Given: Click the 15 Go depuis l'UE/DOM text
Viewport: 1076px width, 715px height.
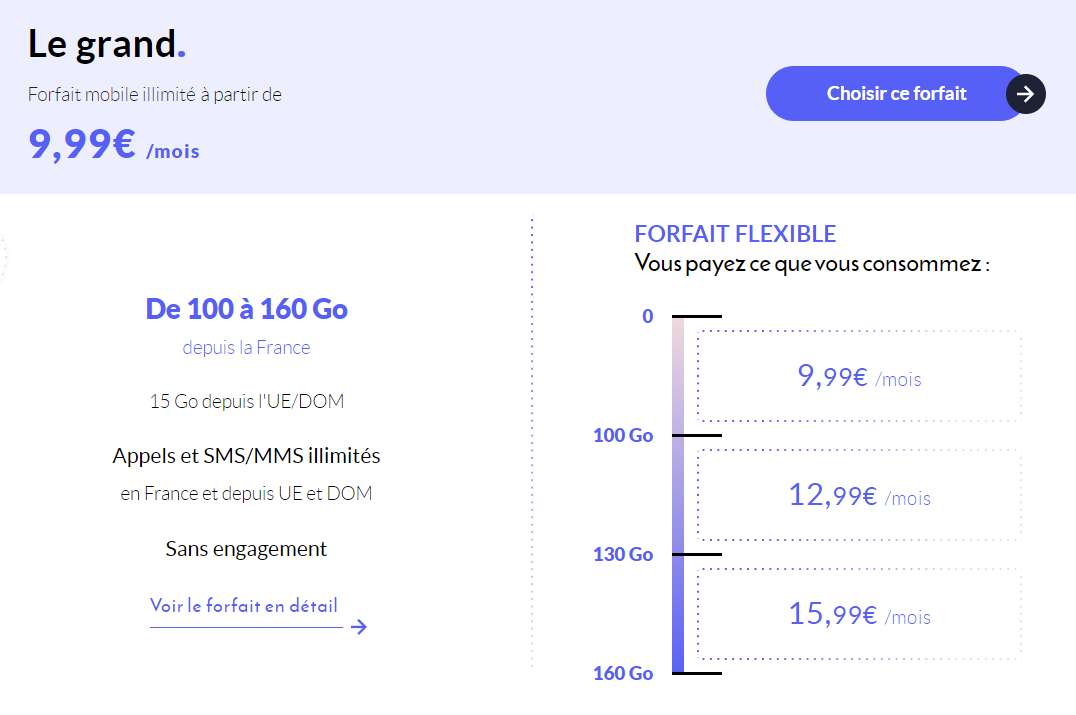Looking at the screenshot, I should (x=246, y=402).
